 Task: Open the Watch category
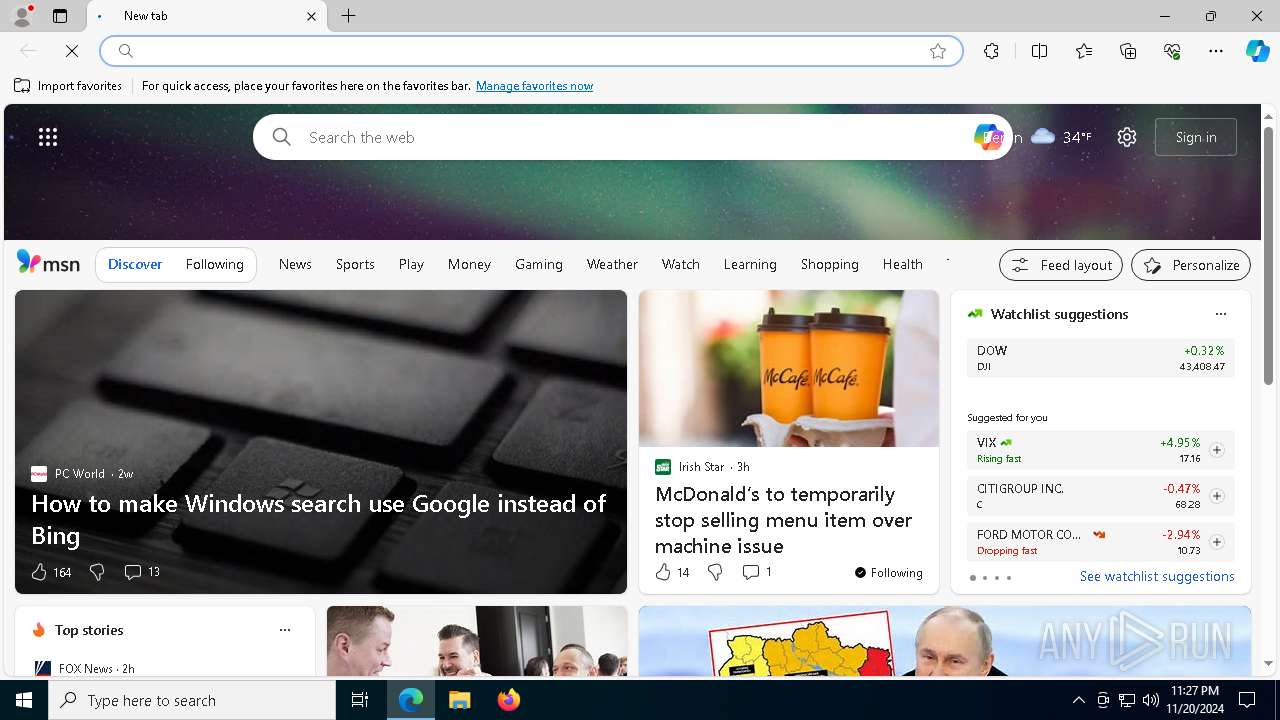(681, 264)
